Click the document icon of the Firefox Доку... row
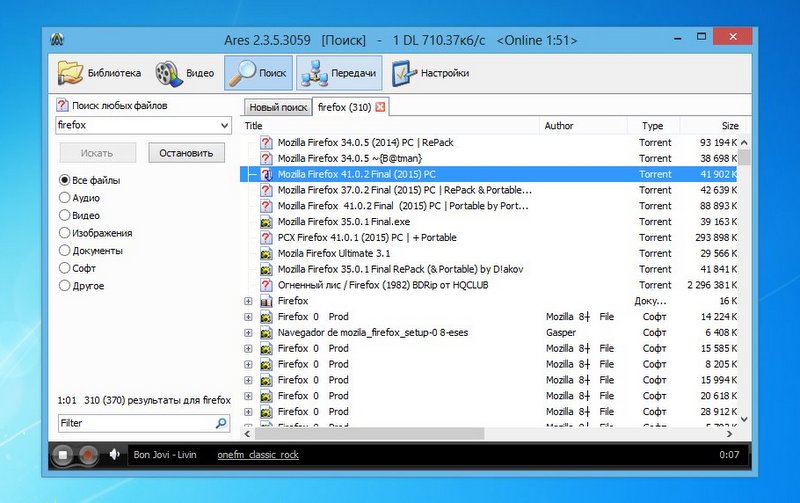 [x=266, y=301]
